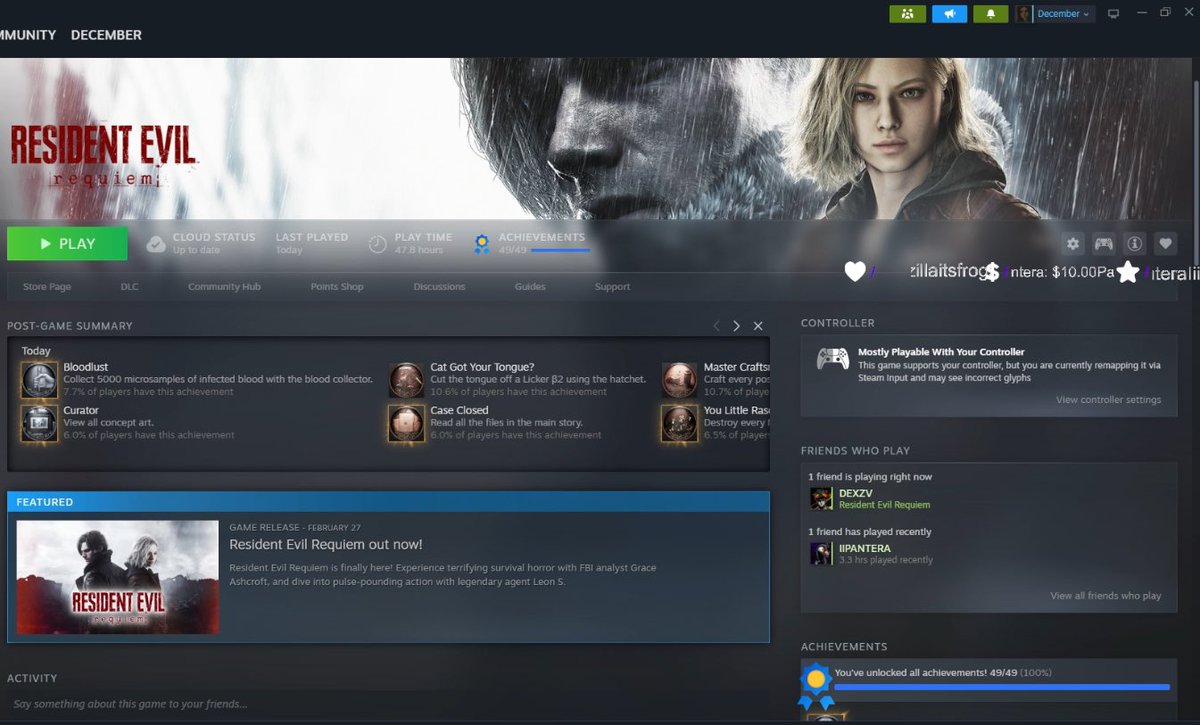1200x725 pixels.
Task: Open the You Little Ras achievement badge
Action: (679, 423)
